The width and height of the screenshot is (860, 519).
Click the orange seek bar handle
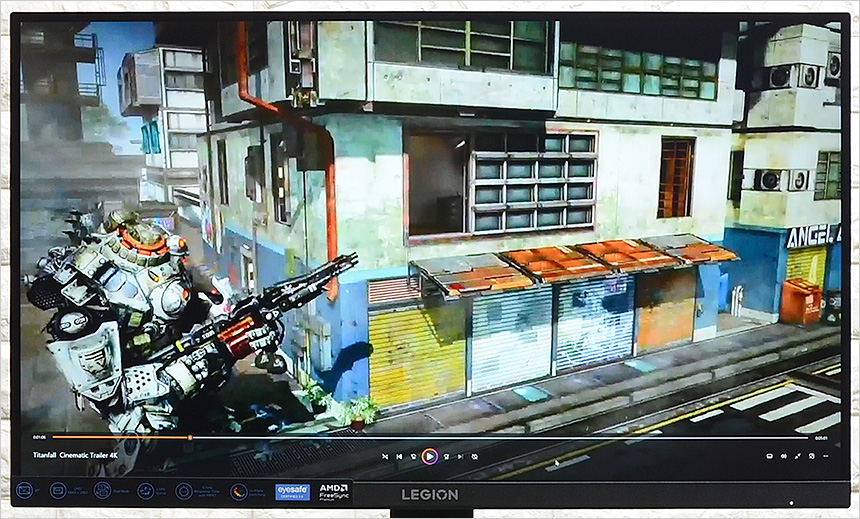click(x=190, y=437)
